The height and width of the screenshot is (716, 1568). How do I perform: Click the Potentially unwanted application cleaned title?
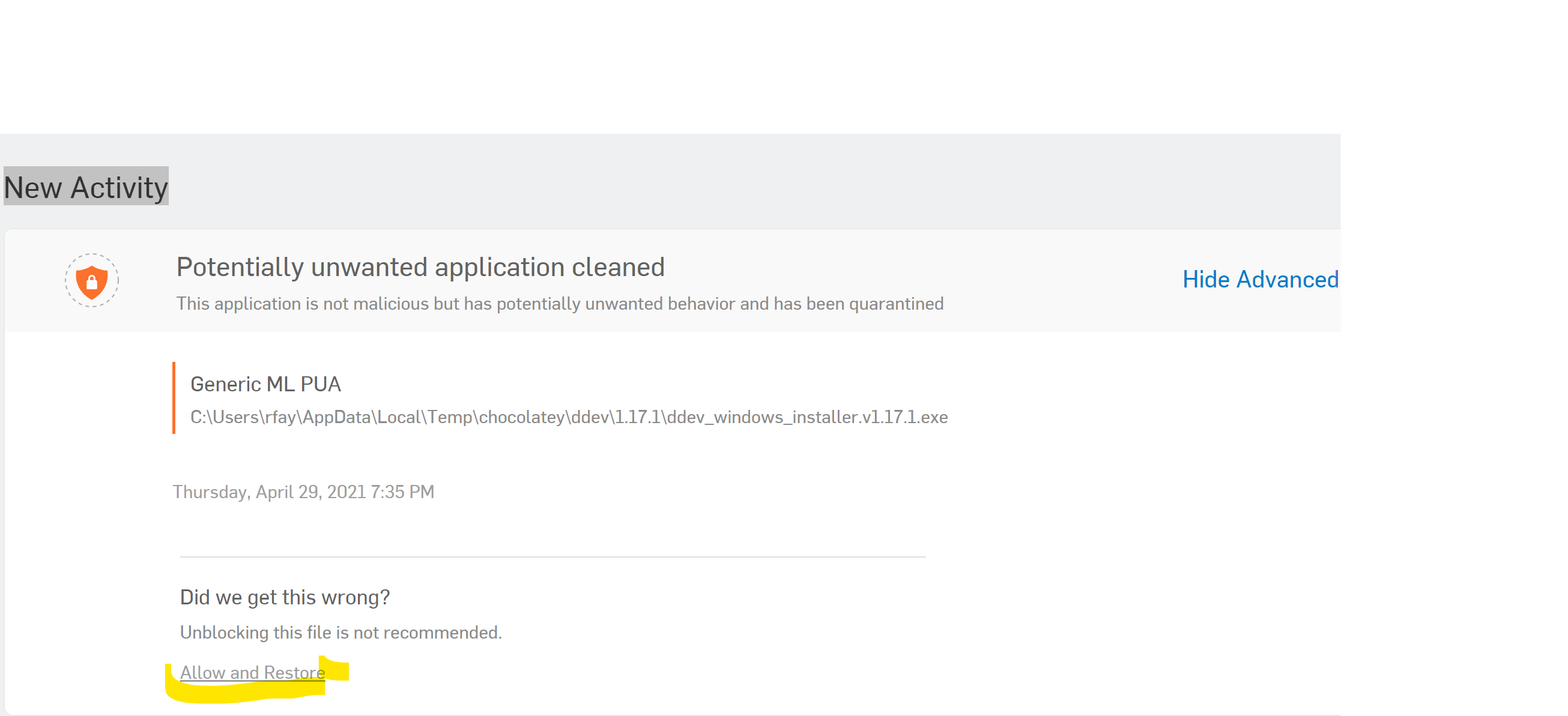(420, 266)
